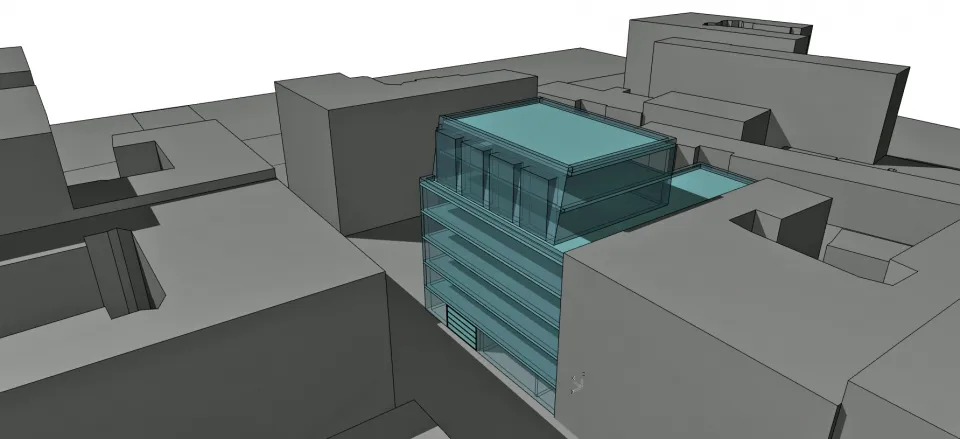Click the louvered garage door at street level
Screen dimensions: 960x439
[461, 328]
